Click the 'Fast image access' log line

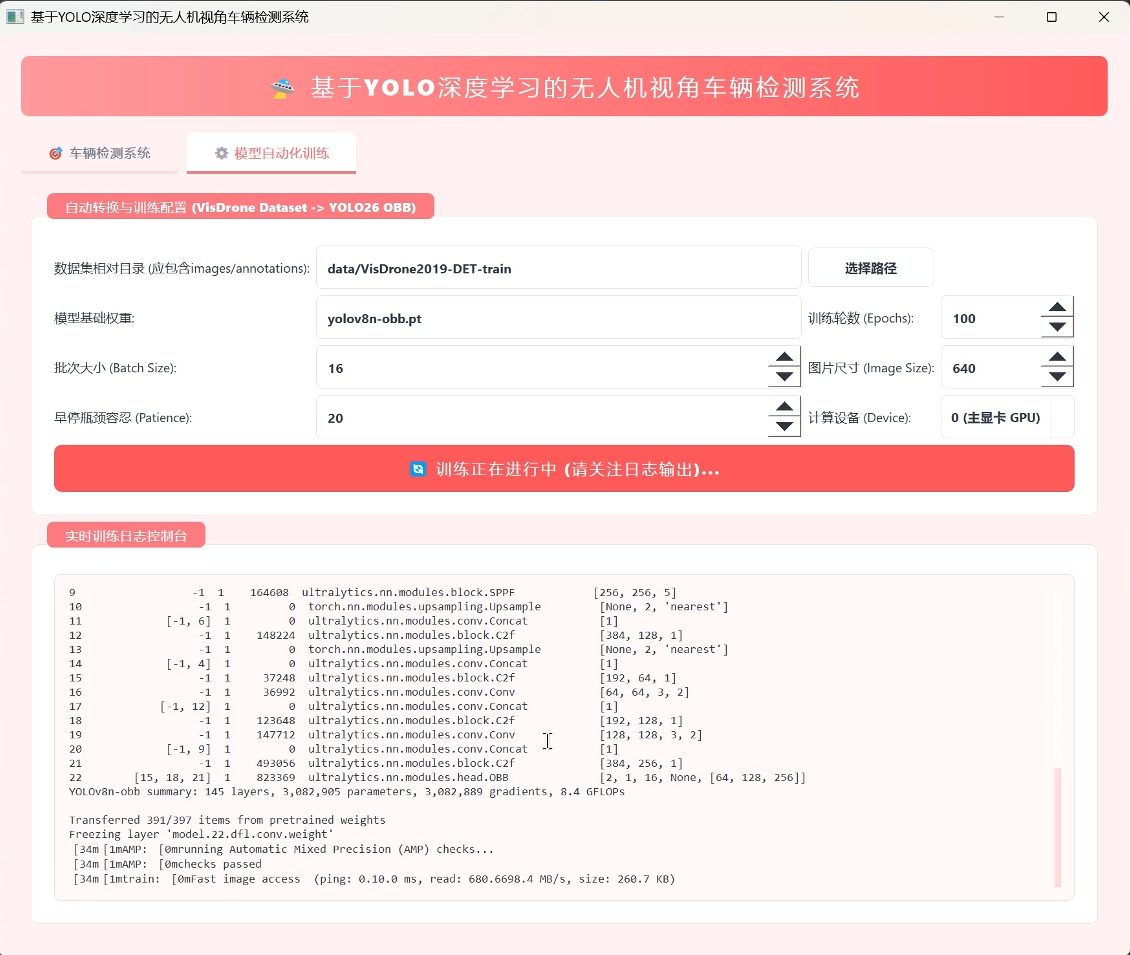coord(374,879)
